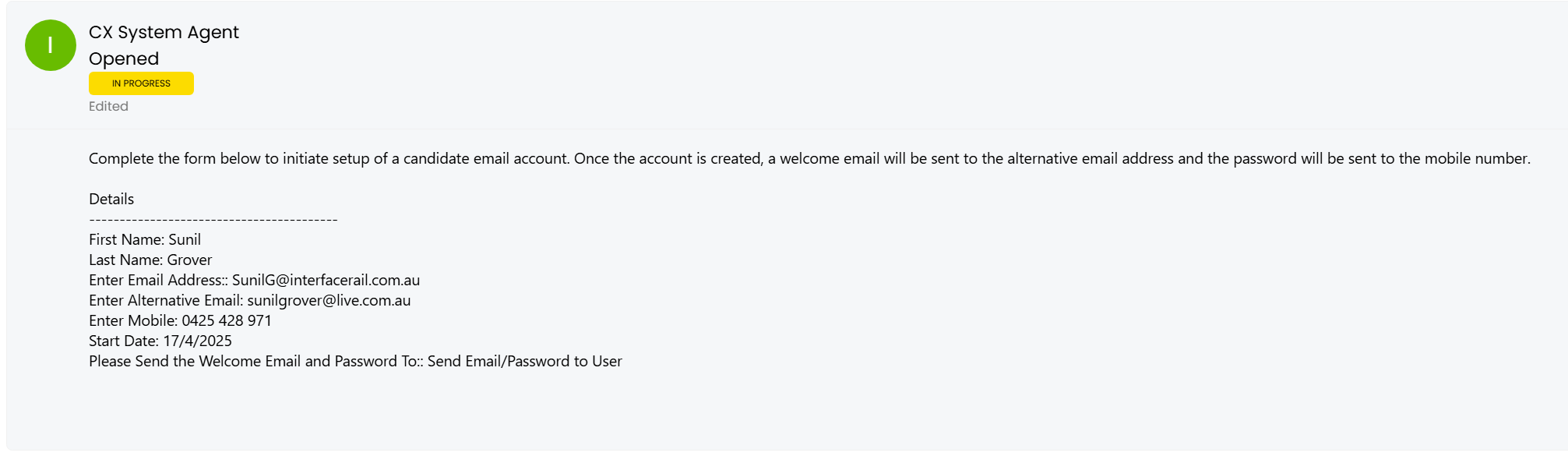Screen dimensions: 1568x456
Task: Click the Send Email/Password to User text
Action: (x=525, y=361)
